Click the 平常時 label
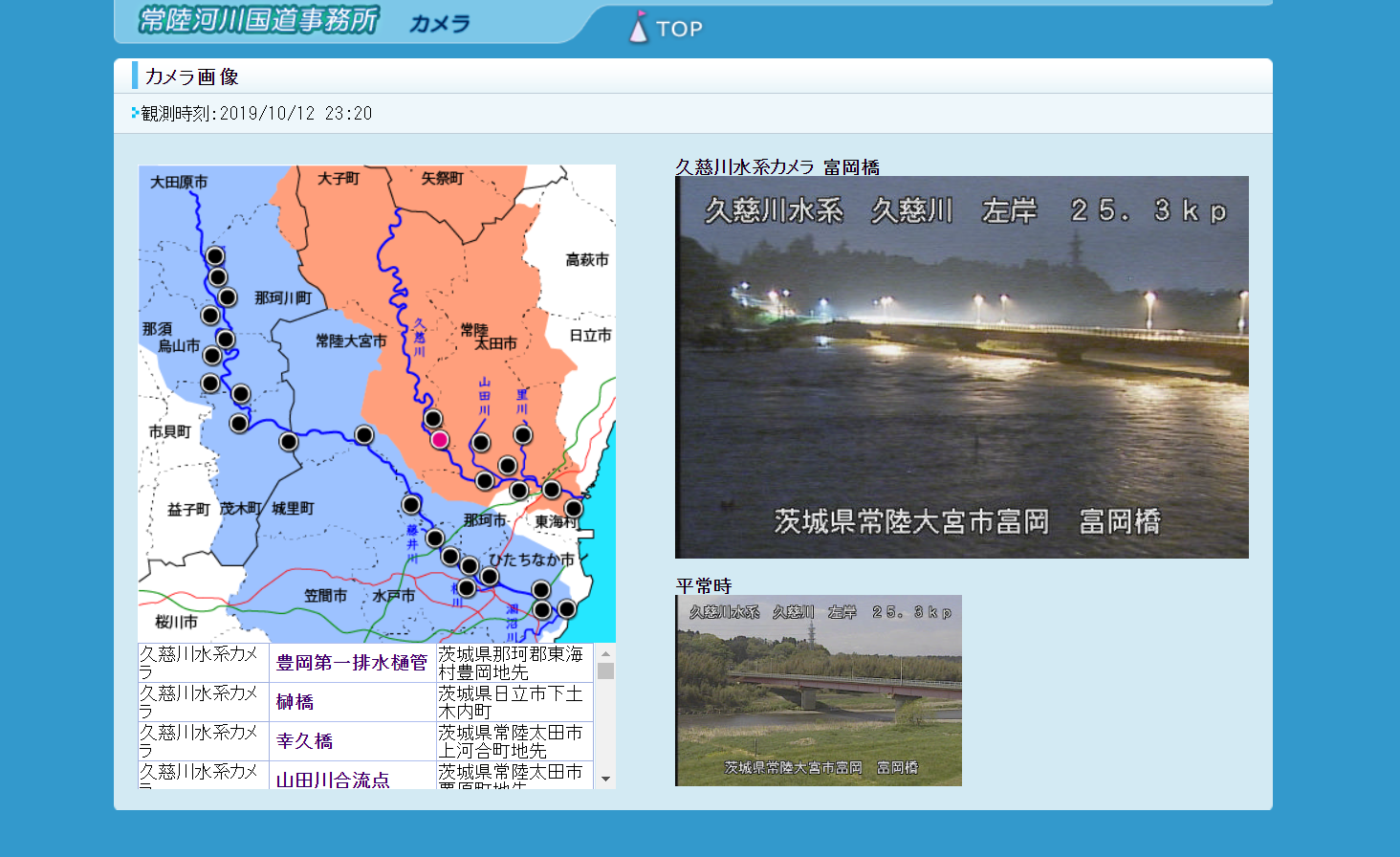This screenshot has width=1400, height=857. 704,585
